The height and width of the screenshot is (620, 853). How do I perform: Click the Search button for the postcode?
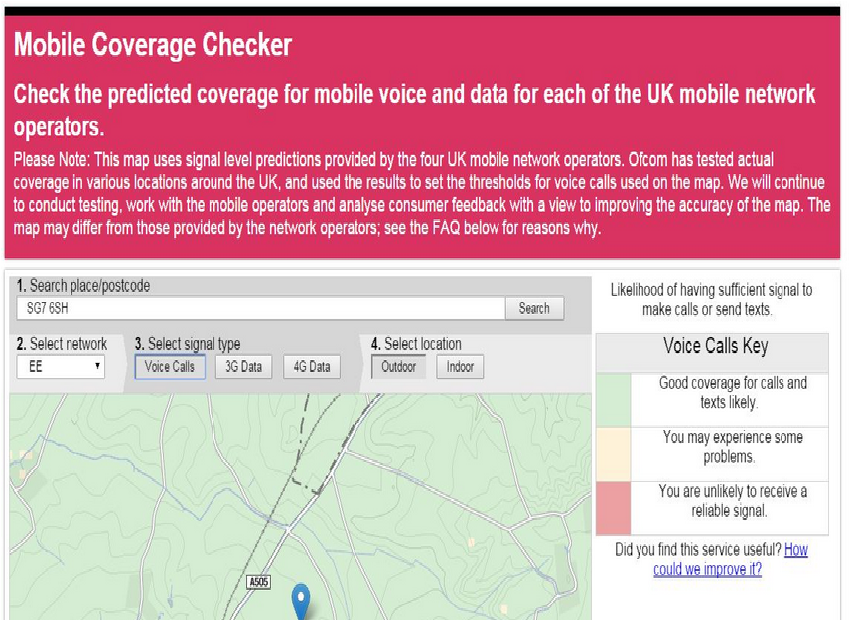[535, 309]
